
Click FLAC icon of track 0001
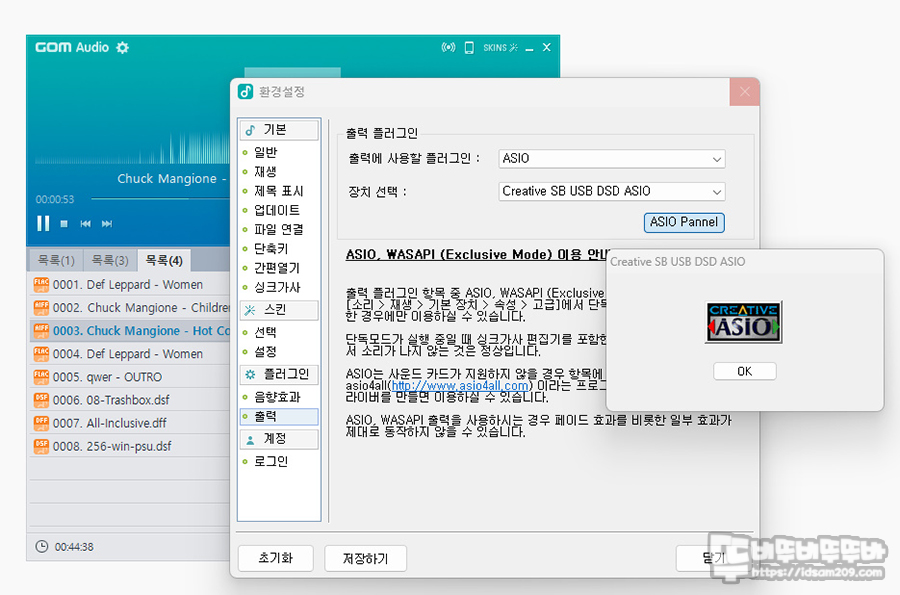(x=41, y=285)
